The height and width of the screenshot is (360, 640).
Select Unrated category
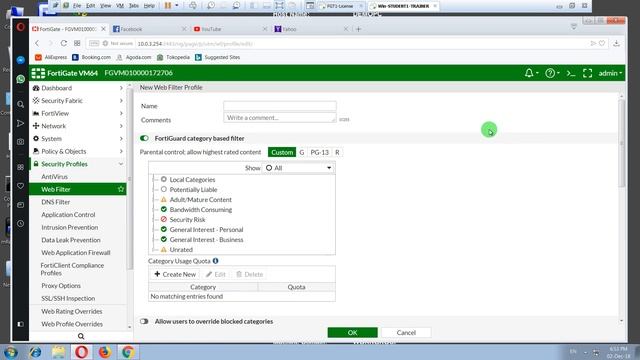[x=181, y=249]
